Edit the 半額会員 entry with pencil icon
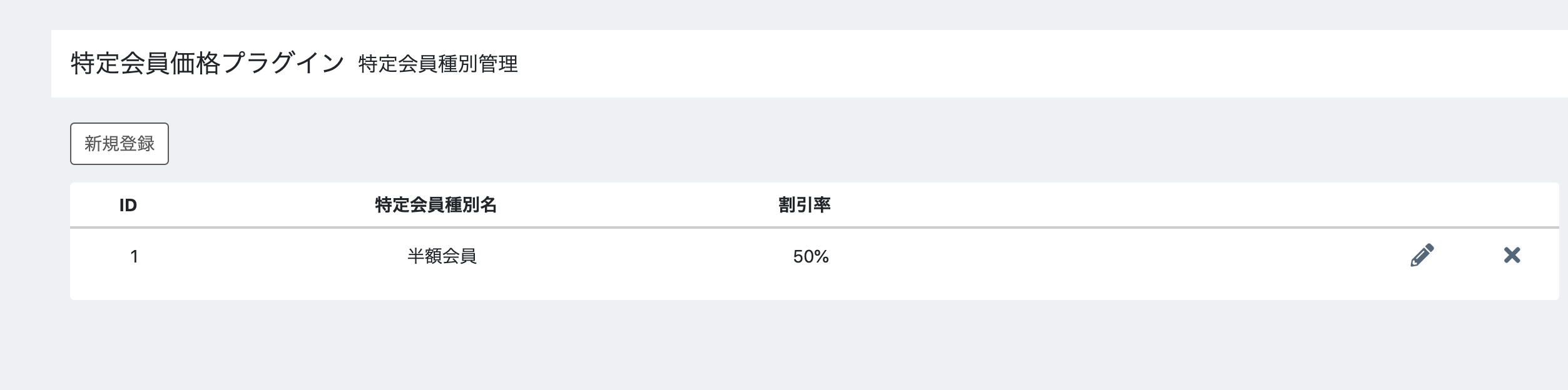Screen dimensions: 1568x390 point(1422,255)
